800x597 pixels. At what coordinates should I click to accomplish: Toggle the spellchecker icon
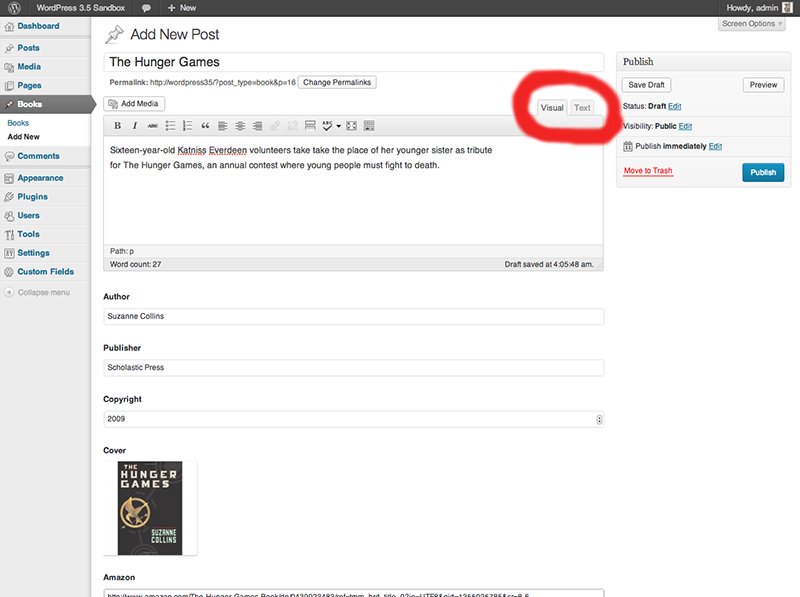coord(327,126)
